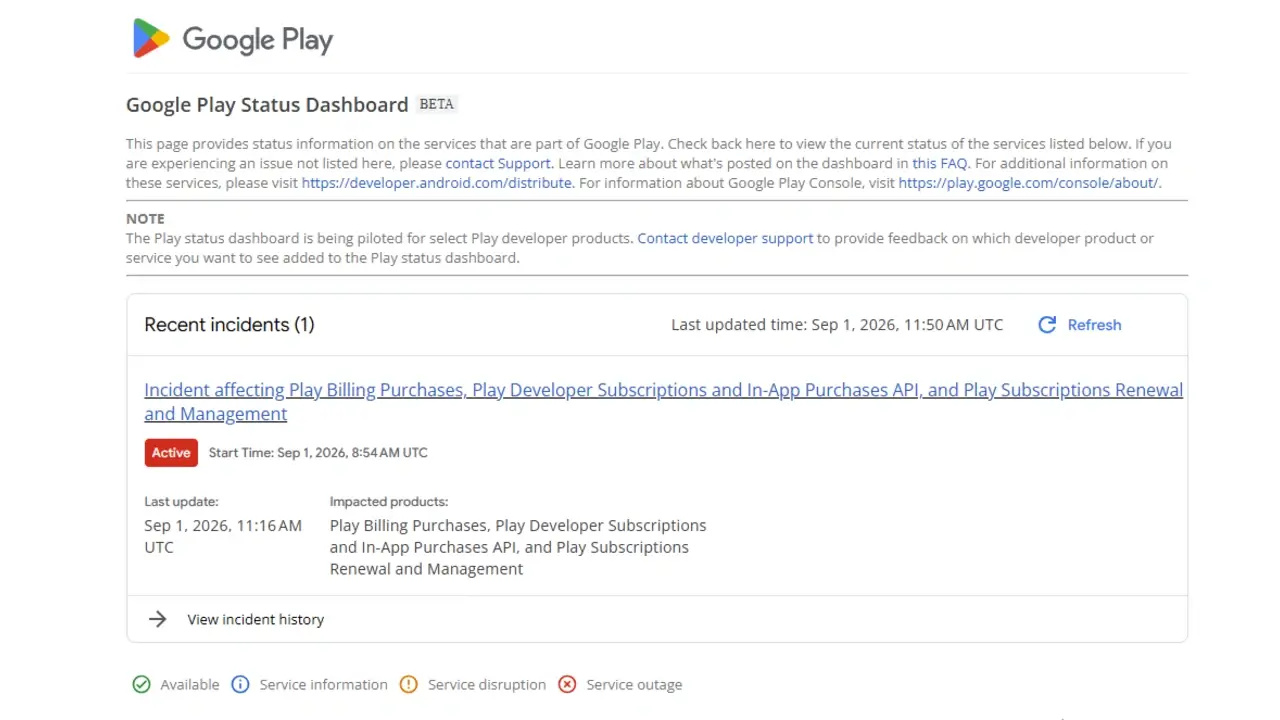
Task: Click the 'Service information' legend label
Action: tap(323, 685)
